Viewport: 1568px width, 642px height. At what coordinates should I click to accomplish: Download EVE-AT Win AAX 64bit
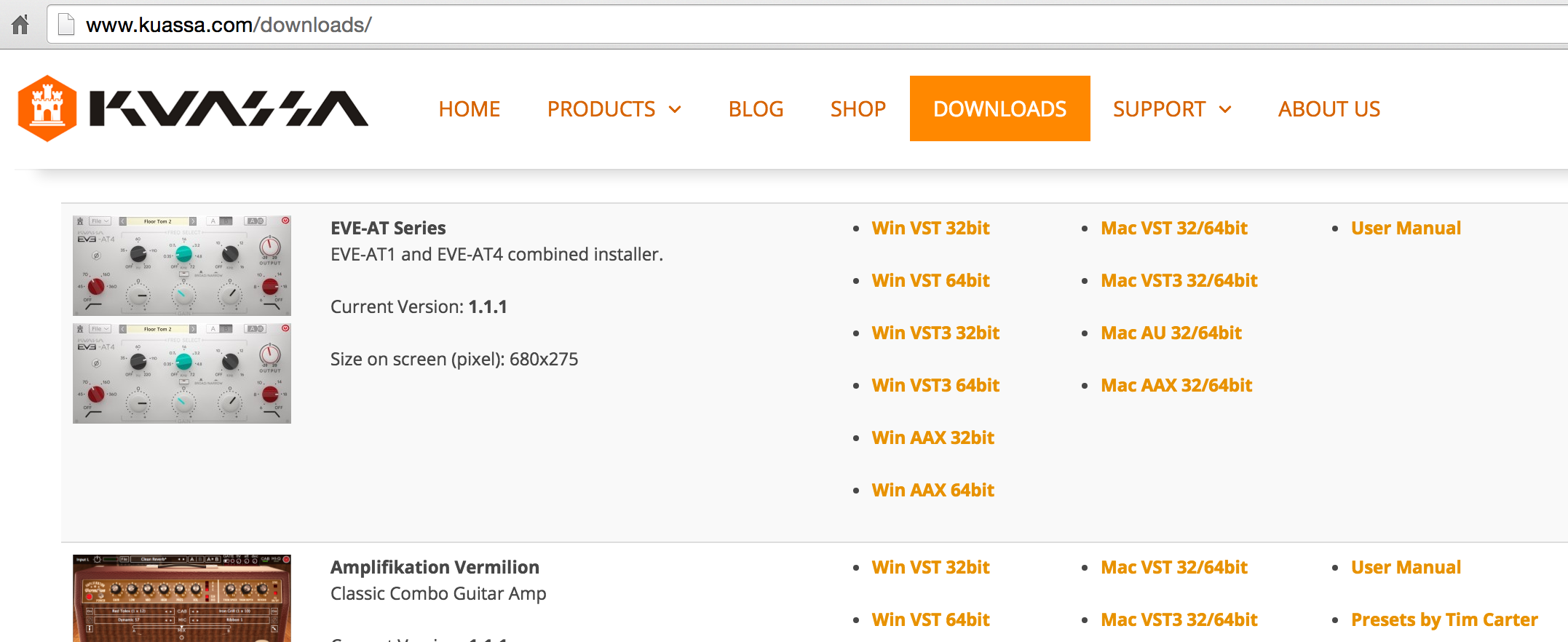(x=933, y=490)
